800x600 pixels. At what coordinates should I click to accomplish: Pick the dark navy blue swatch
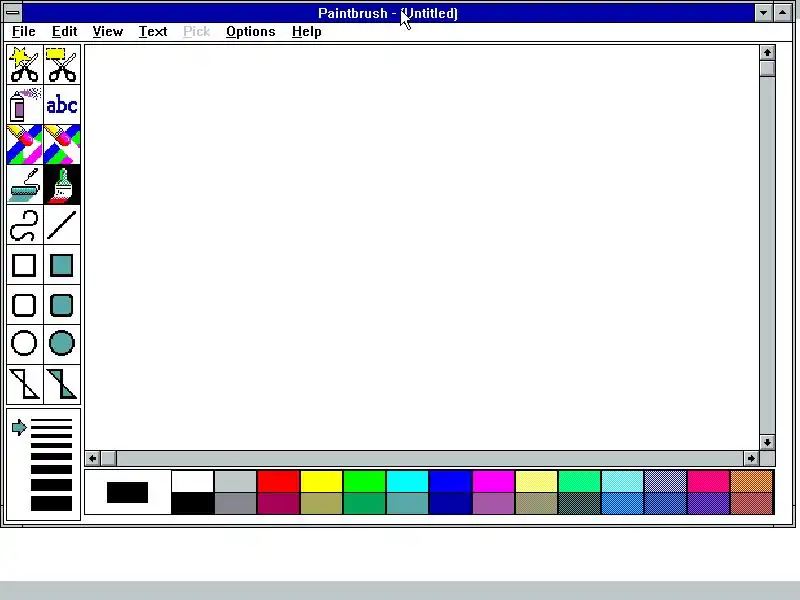450,504
